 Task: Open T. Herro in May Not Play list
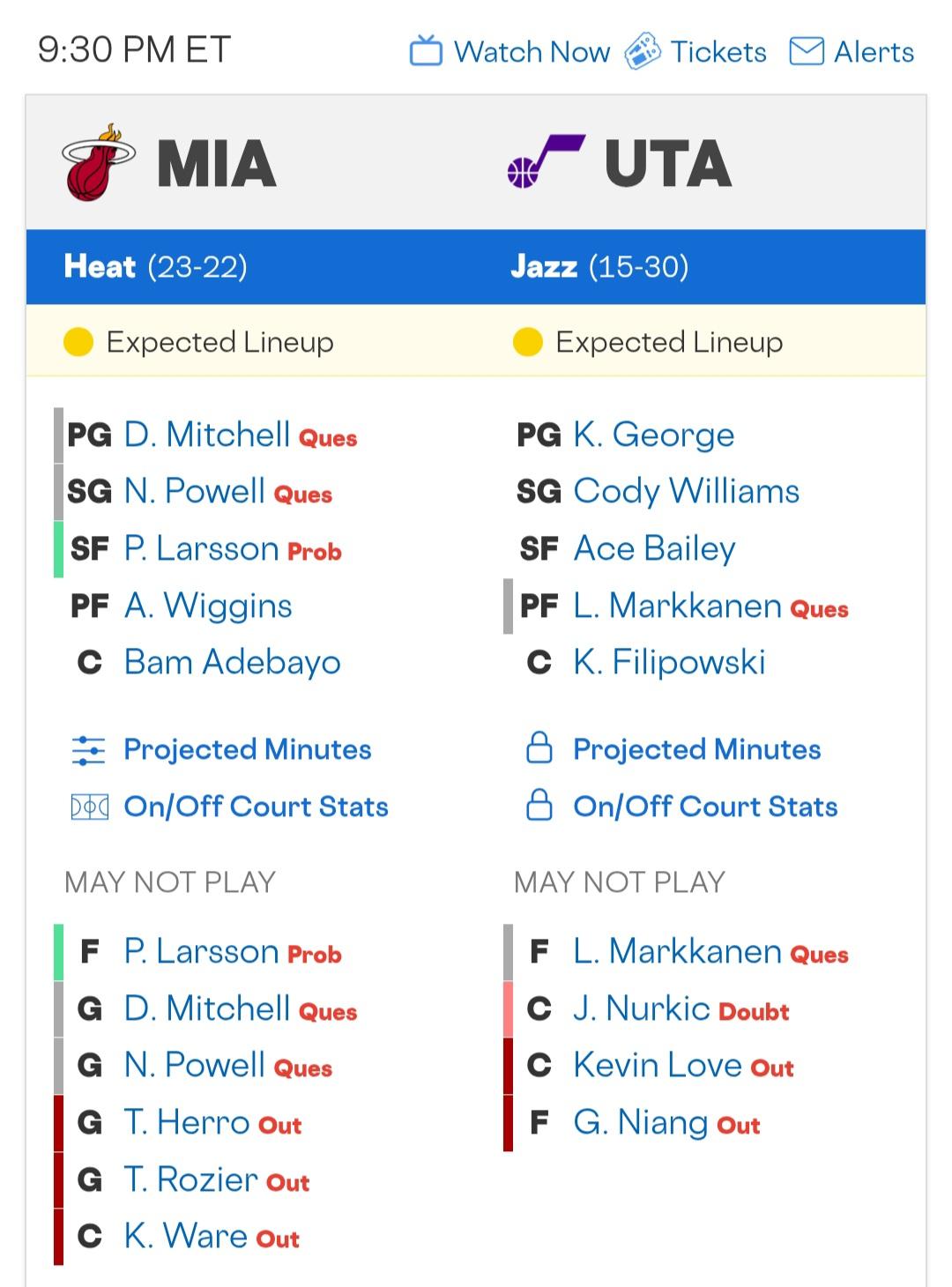click(x=187, y=1122)
